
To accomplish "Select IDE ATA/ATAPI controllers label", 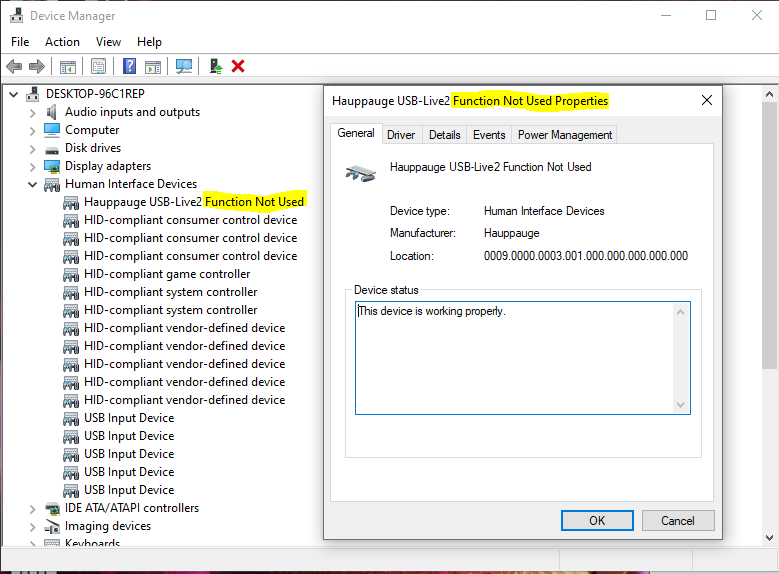I will click(x=132, y=508).
